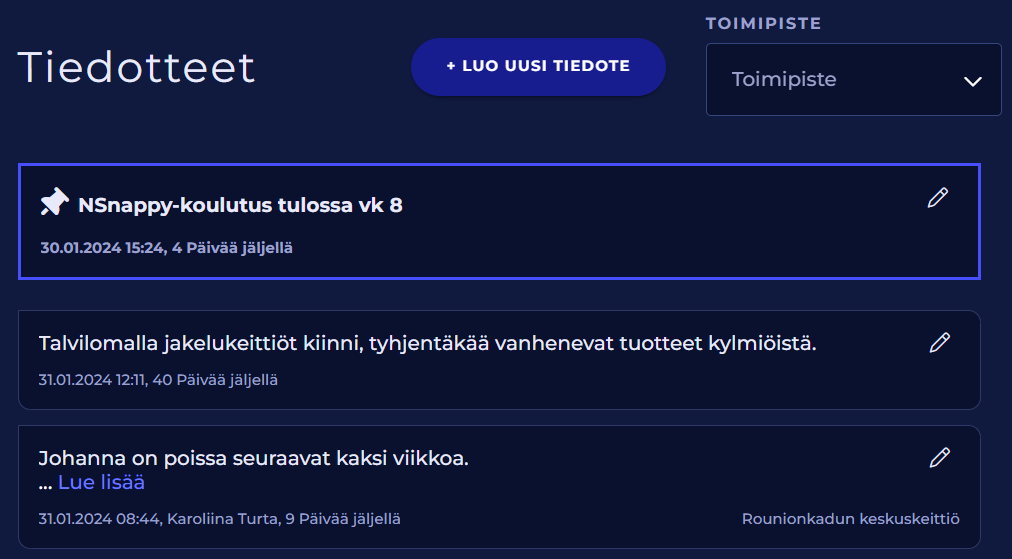Follow the Lue lisää link

101,483
